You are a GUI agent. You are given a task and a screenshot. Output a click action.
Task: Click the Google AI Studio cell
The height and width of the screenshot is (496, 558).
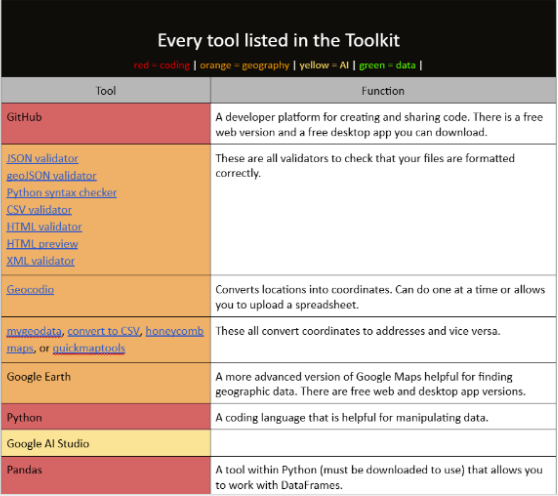(x=106, y=443)
